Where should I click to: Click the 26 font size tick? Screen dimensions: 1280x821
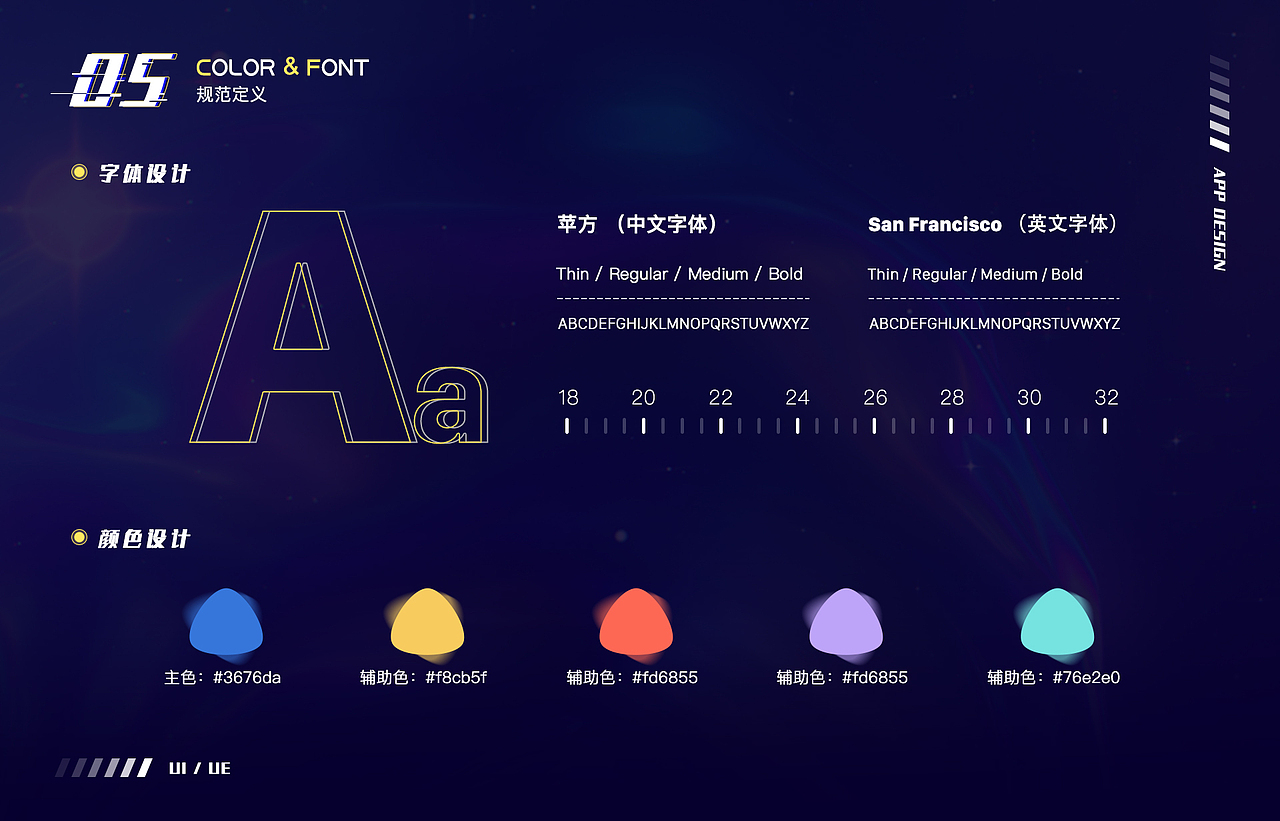(874, 426)
